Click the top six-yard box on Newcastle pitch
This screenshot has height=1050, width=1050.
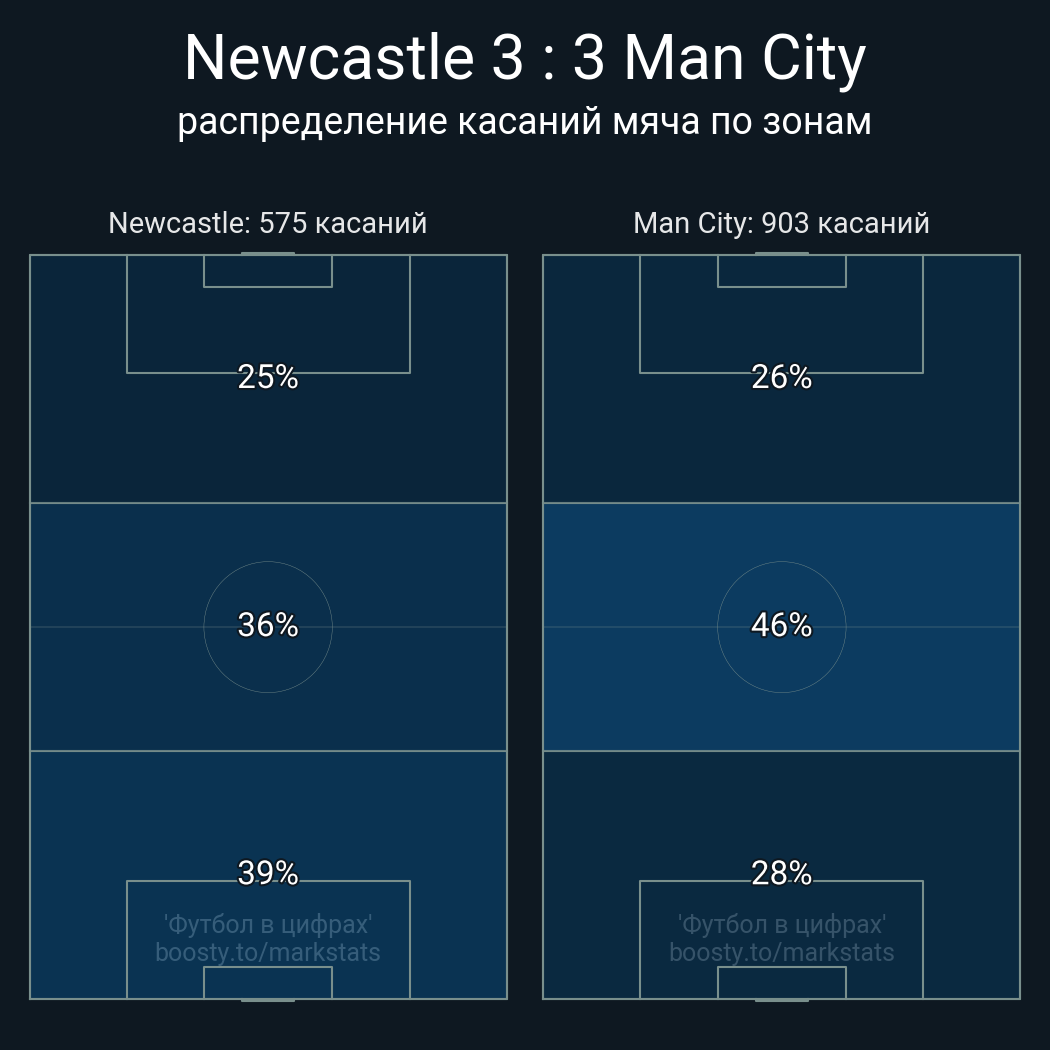point(268,271)
